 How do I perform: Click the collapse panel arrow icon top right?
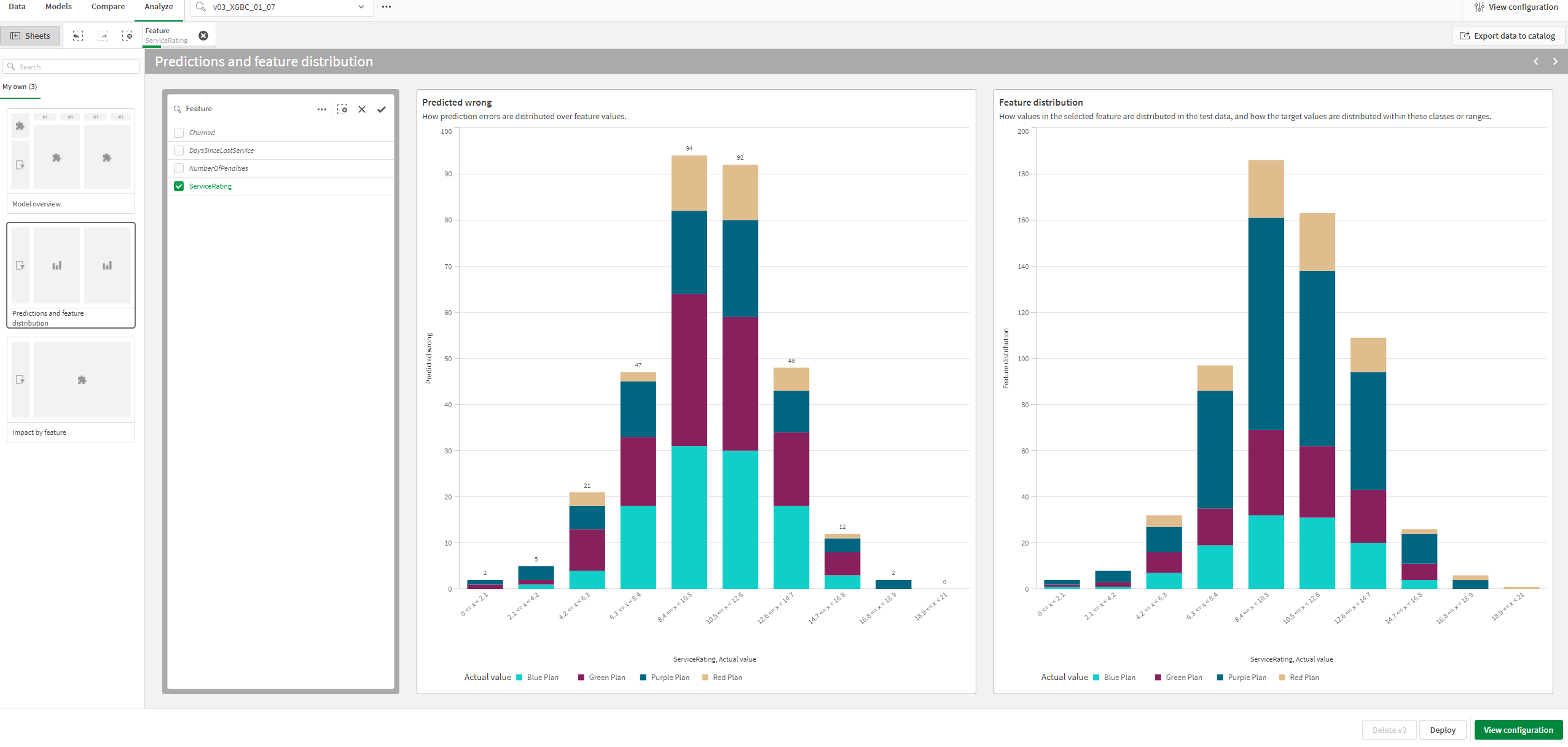[x=1555, y=61]
